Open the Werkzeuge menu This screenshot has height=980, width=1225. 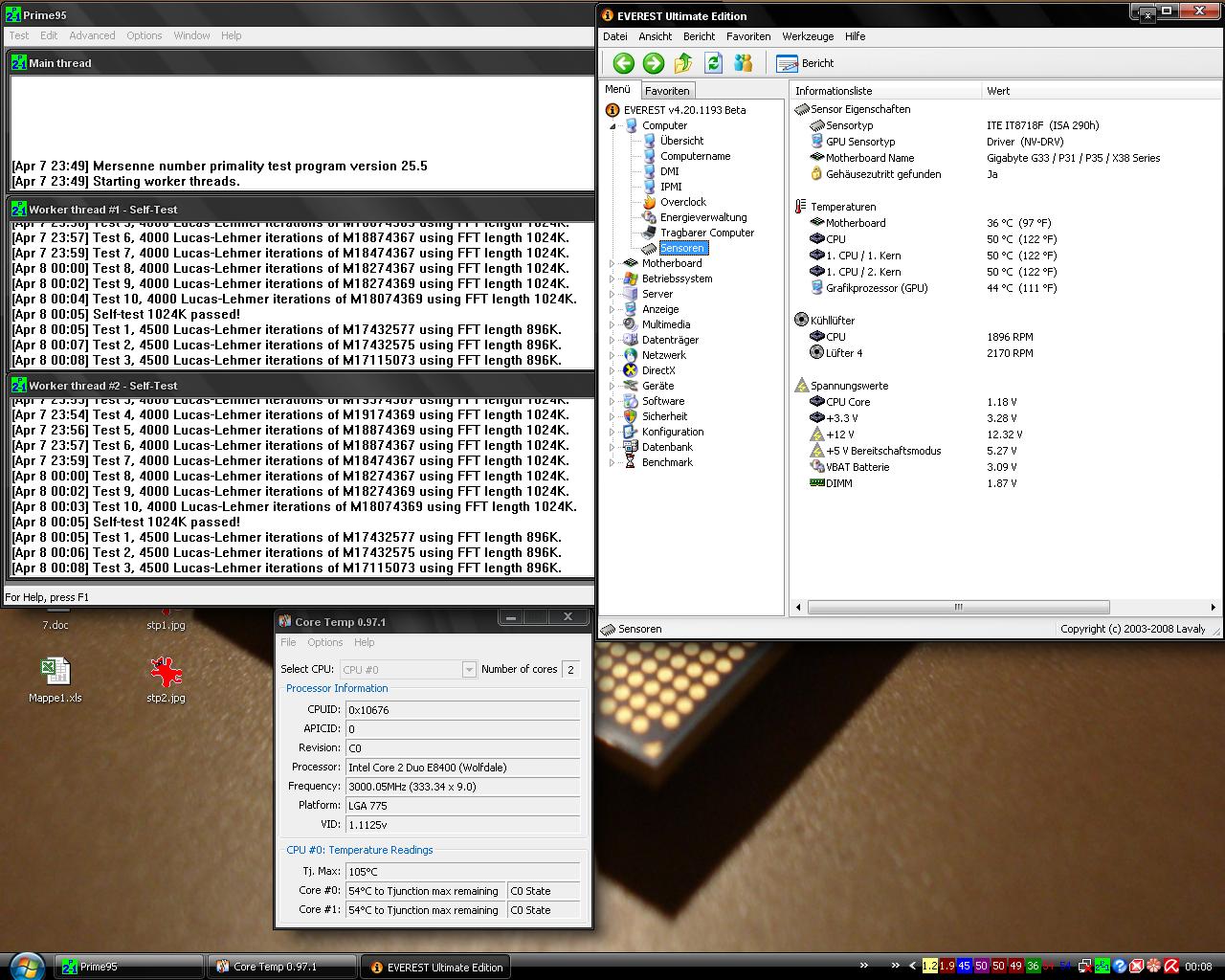[808, 36]
